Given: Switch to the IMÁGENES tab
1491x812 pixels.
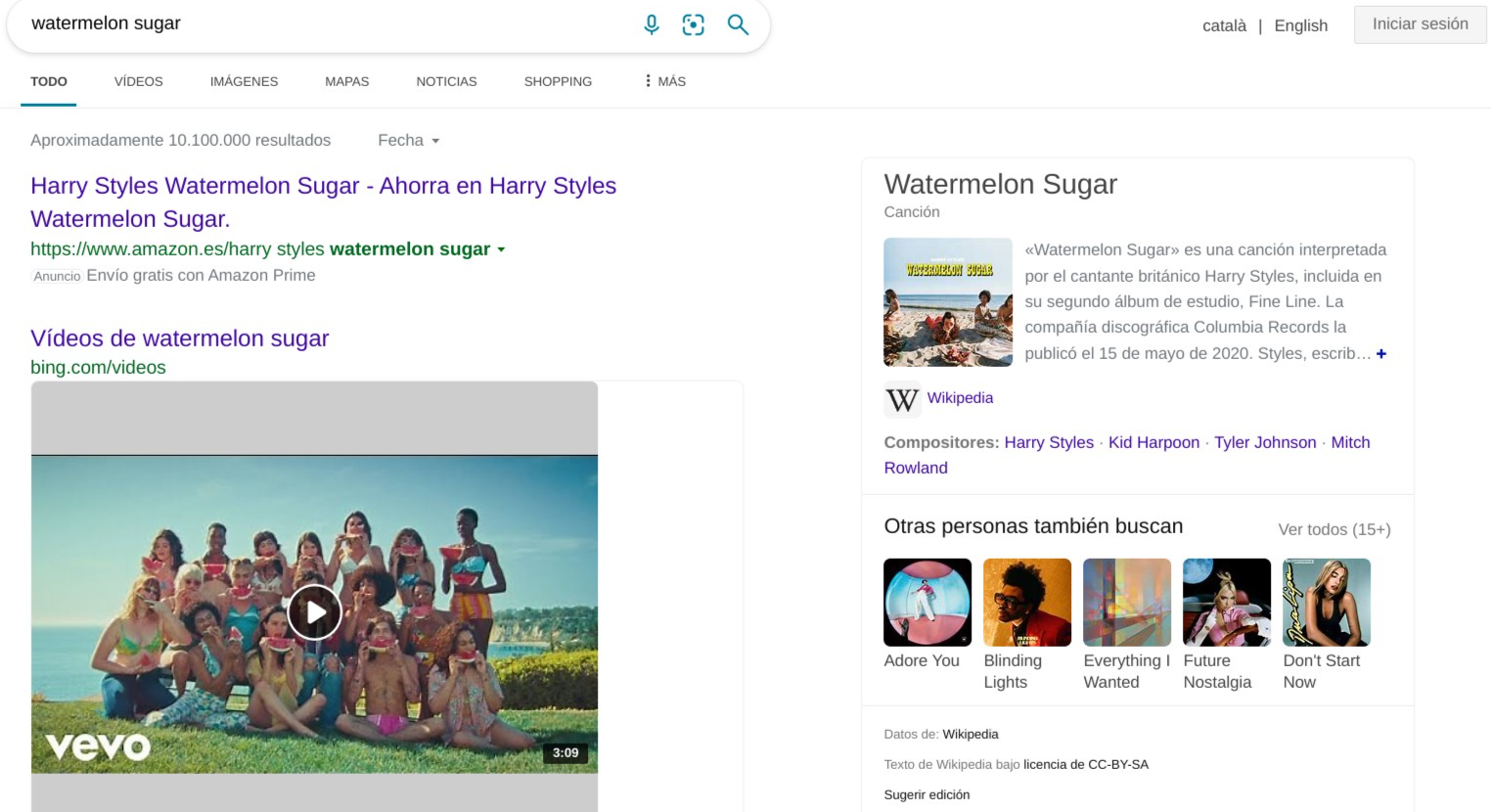Looking at the screenshot, I should coord(244,81).
